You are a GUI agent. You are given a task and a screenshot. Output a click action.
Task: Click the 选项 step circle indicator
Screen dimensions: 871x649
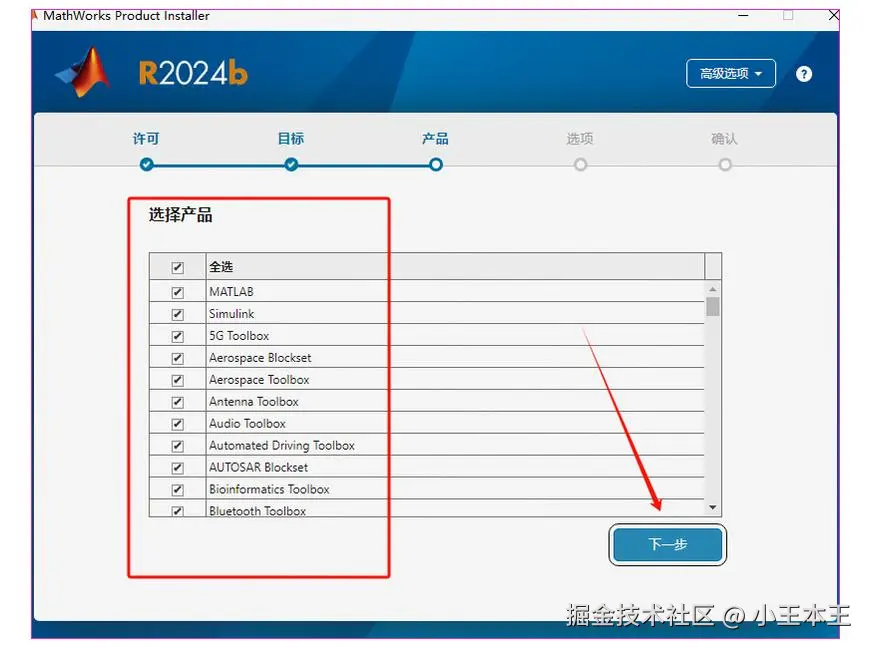pos(580,164)
